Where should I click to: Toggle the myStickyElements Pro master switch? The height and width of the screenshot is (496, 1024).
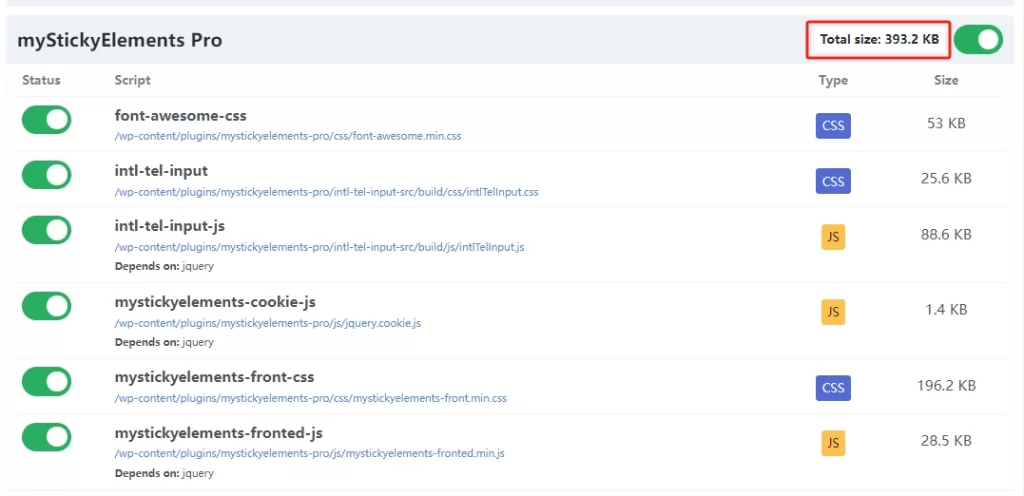point(977,40)
